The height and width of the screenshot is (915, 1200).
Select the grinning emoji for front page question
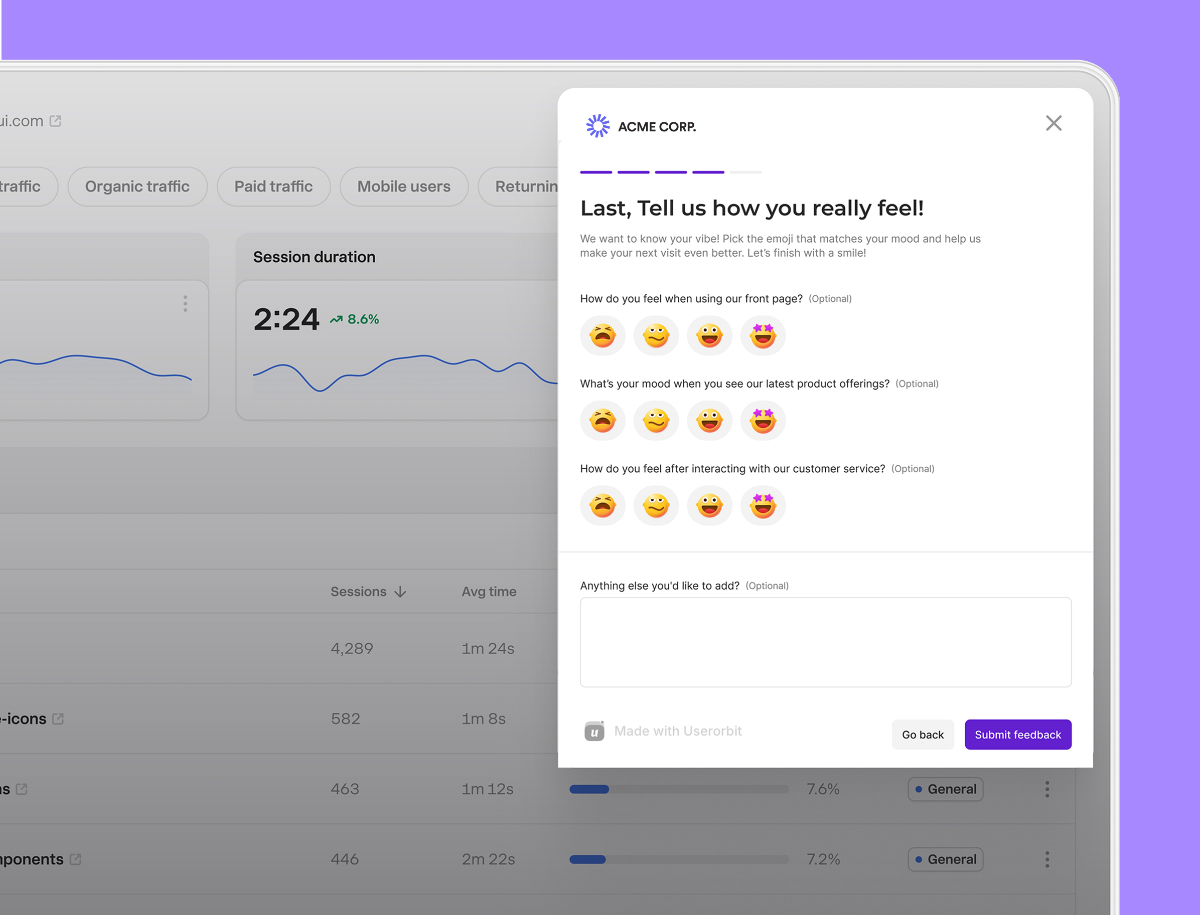tap(709, 336)
